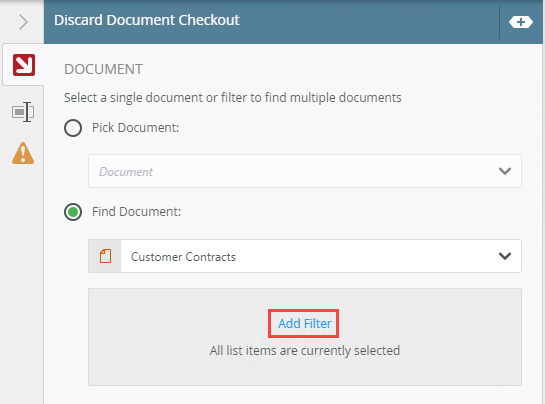Click the orange library icon beside Customer Contracts
545x404 pixels.
tap(105, 256)
